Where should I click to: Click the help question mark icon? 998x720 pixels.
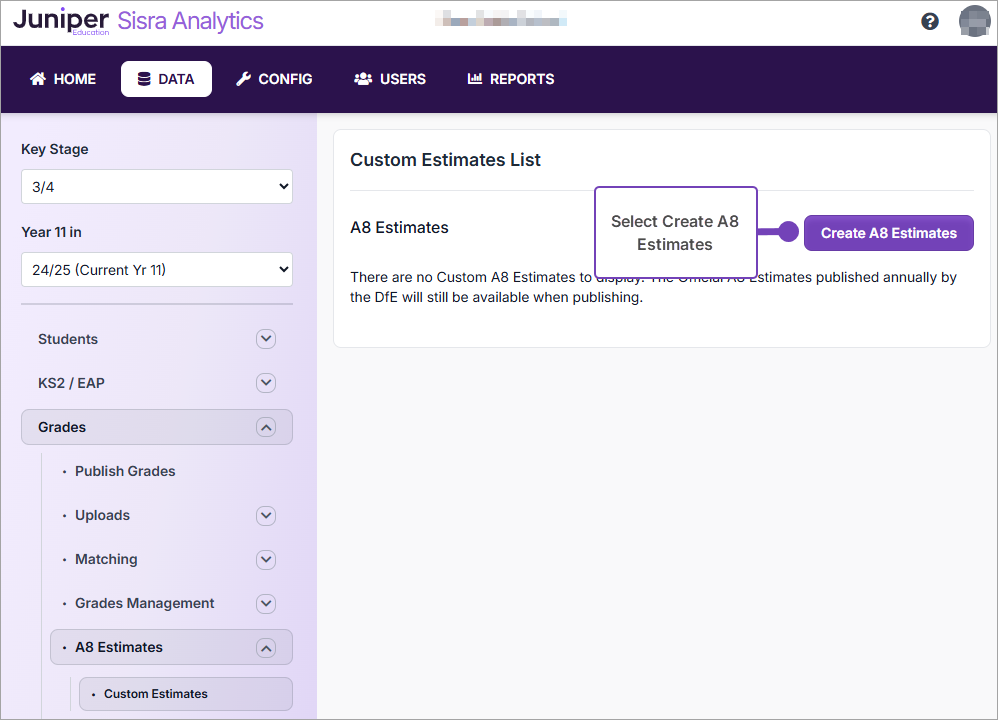(x=930, y=21)
